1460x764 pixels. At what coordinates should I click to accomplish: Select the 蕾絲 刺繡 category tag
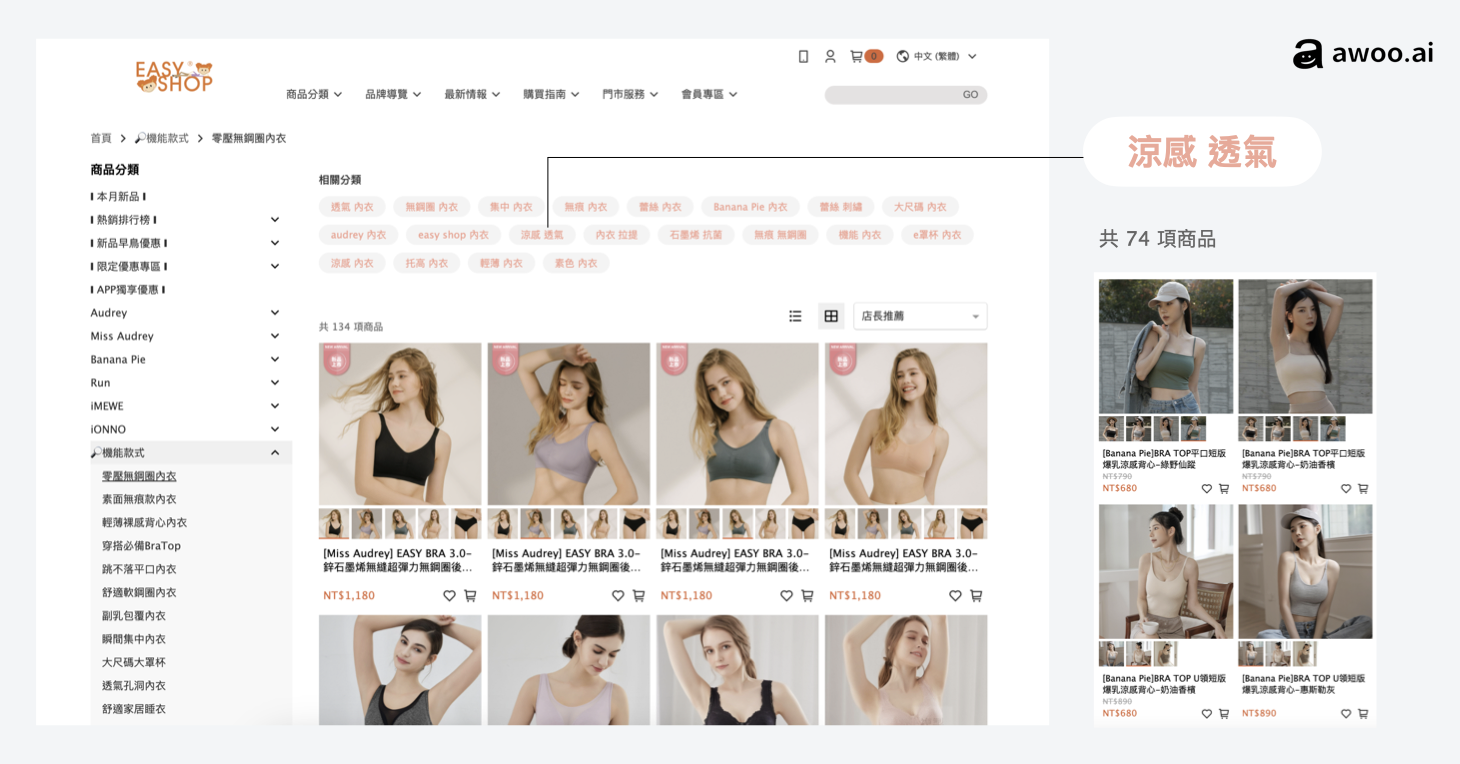pyautogui.click(x=840, y=207)
